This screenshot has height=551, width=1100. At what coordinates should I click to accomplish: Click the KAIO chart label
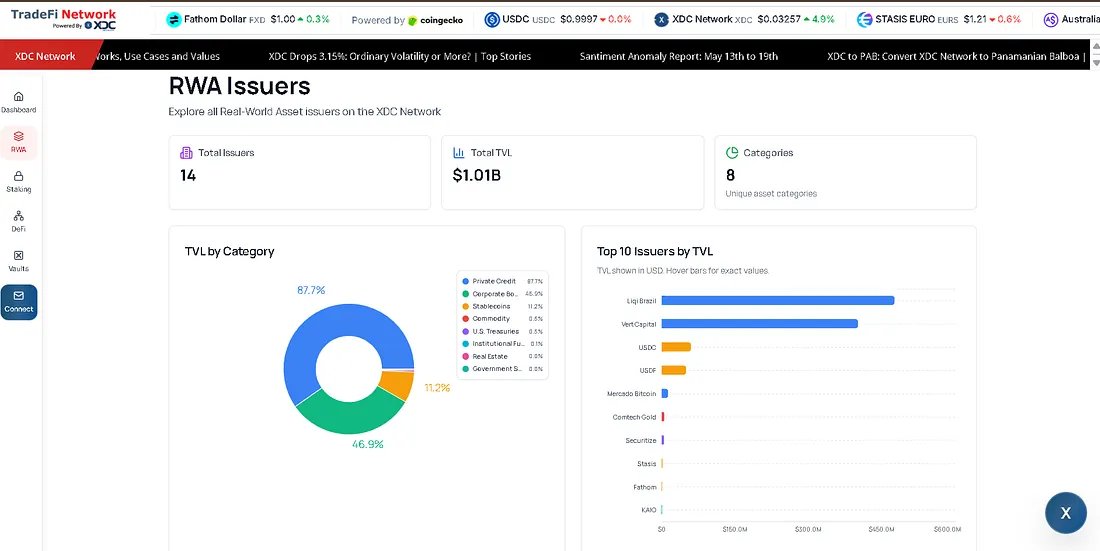click(x=648, y=510)
